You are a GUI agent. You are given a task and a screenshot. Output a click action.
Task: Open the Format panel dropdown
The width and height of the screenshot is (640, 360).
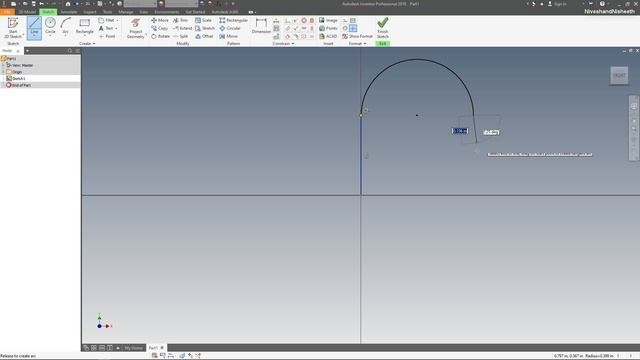pyautogui.click(x=358, y=43)
